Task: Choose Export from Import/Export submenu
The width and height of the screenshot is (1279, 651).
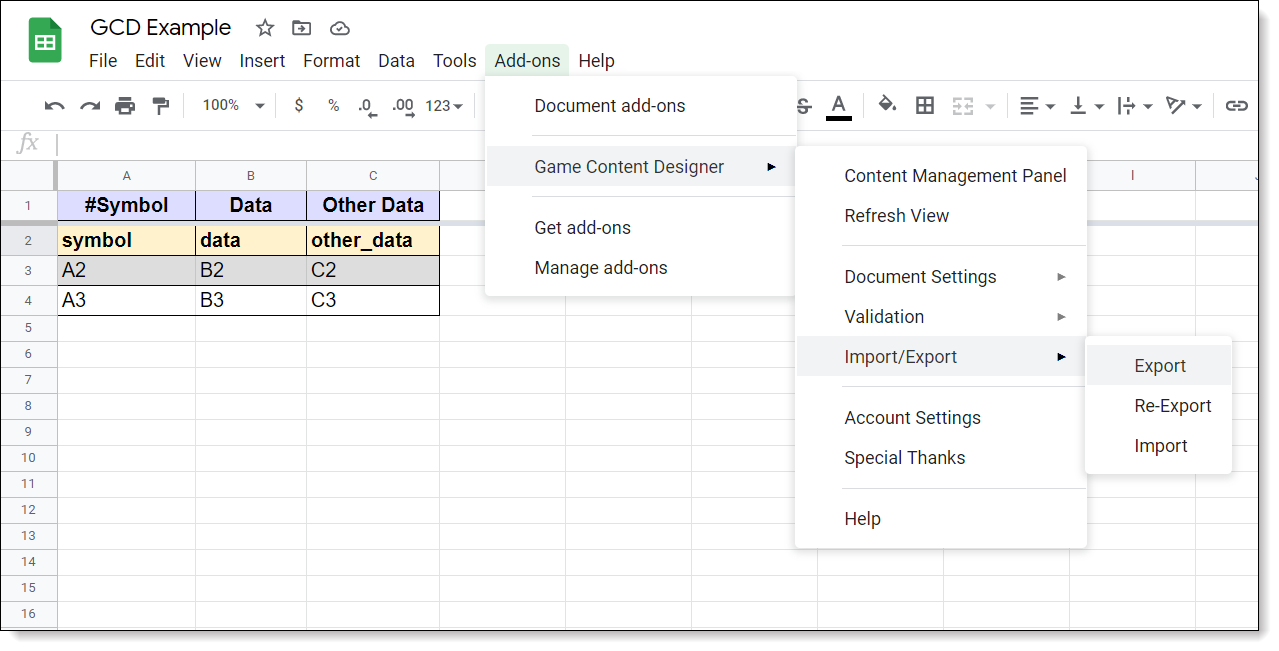Action: click(x=1159, y=366)
